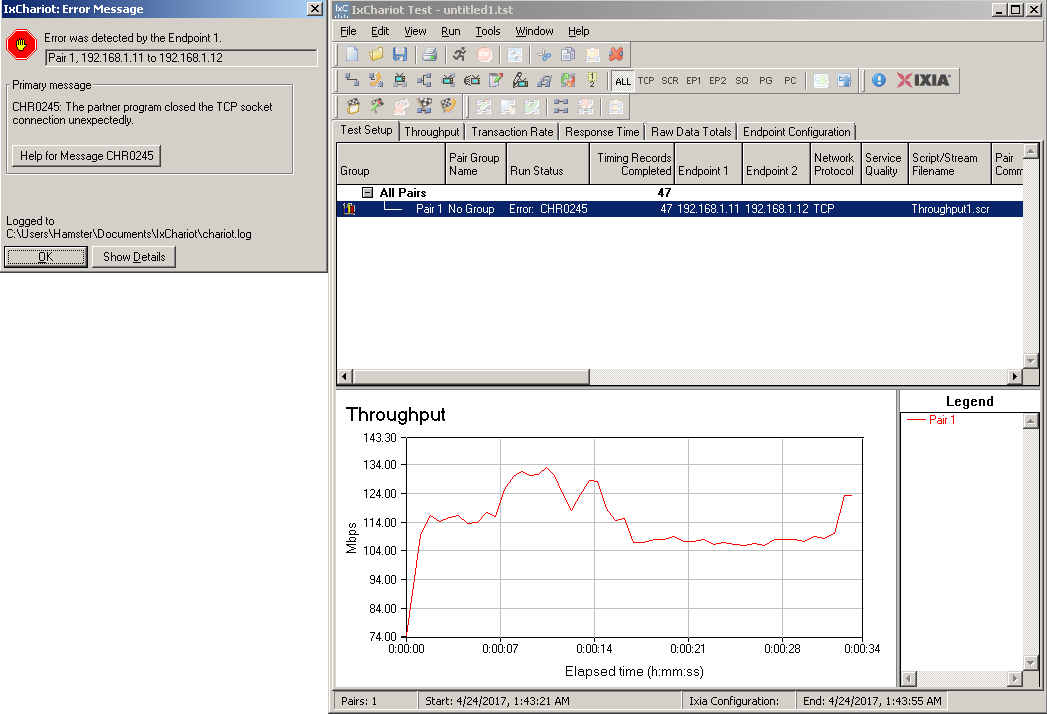Image resolution: width=1047 pixels, height=714 pixels.
Task: Collapse the All Pairs group
Action: coord(367,192)
